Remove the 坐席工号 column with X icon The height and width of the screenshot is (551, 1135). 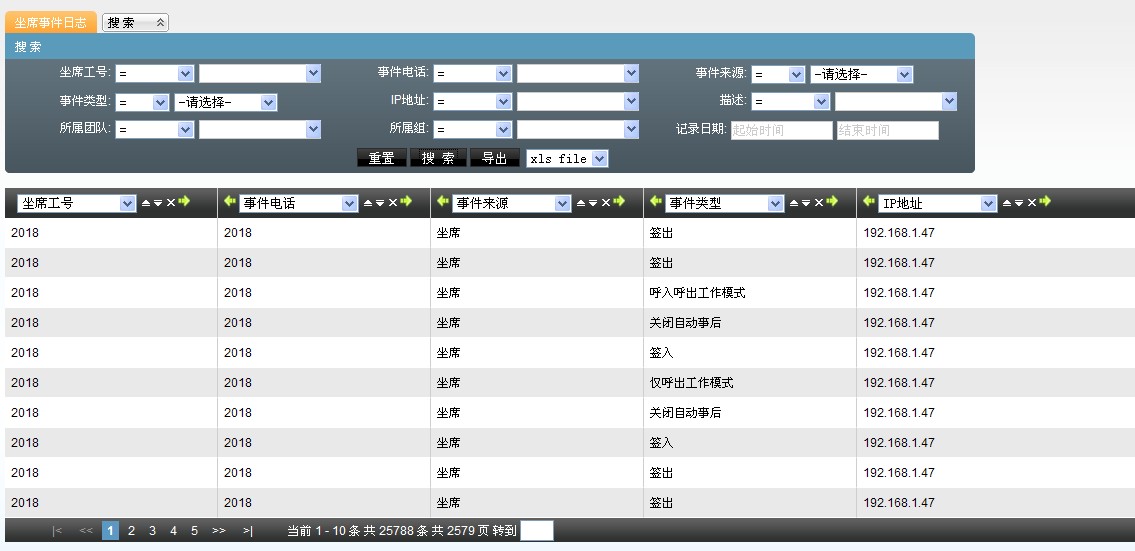(x=171, y=203)
